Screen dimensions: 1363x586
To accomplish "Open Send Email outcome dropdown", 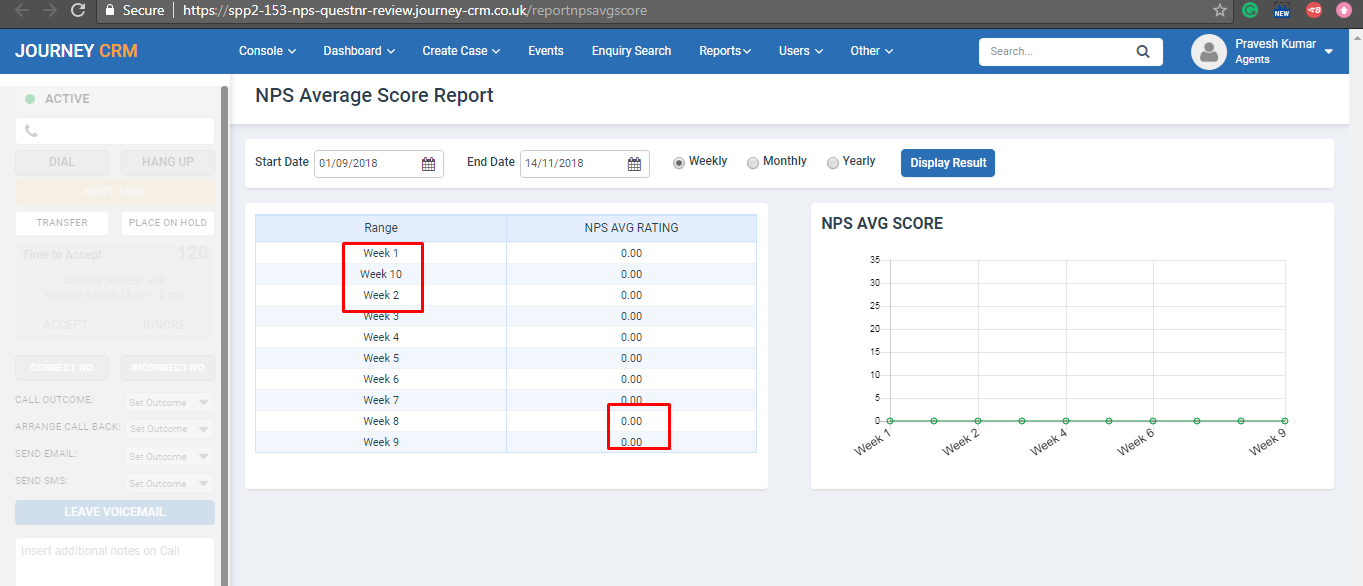I will click(169, 457).
